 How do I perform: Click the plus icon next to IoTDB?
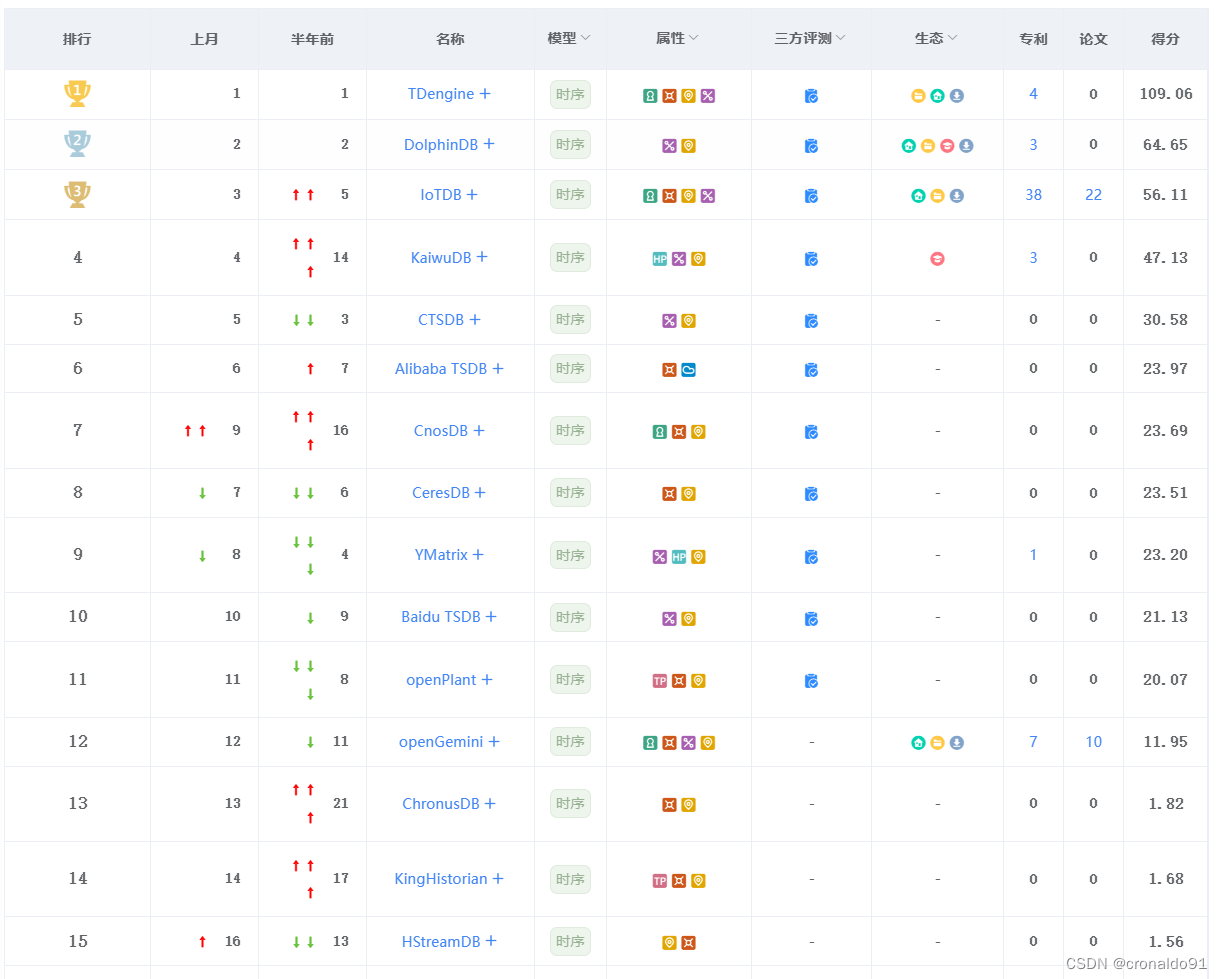pos(472,195)
